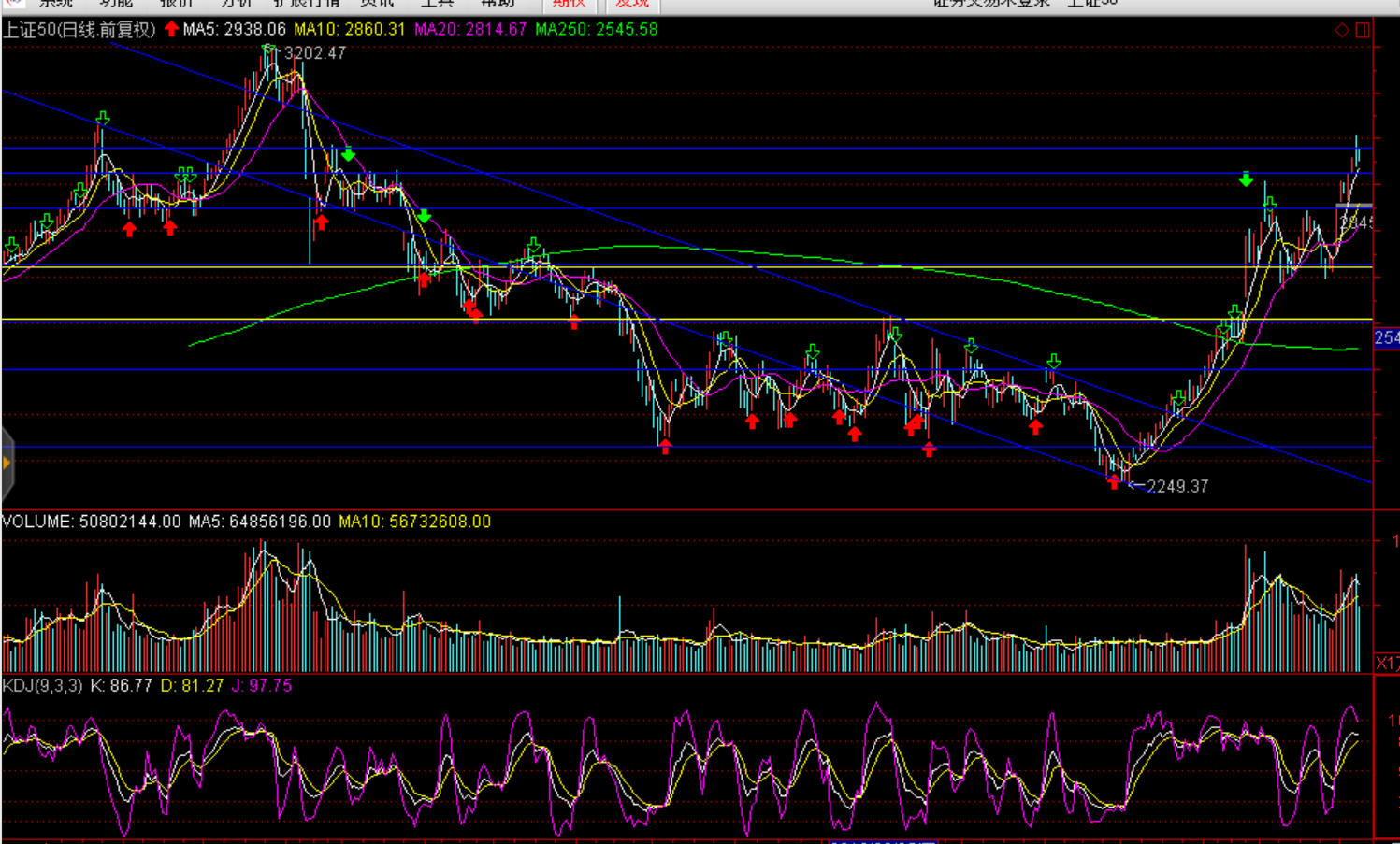Screen dimensions: 1400x844
Task: Open the 帮助 menu
Action: click(x=498, y=4)
